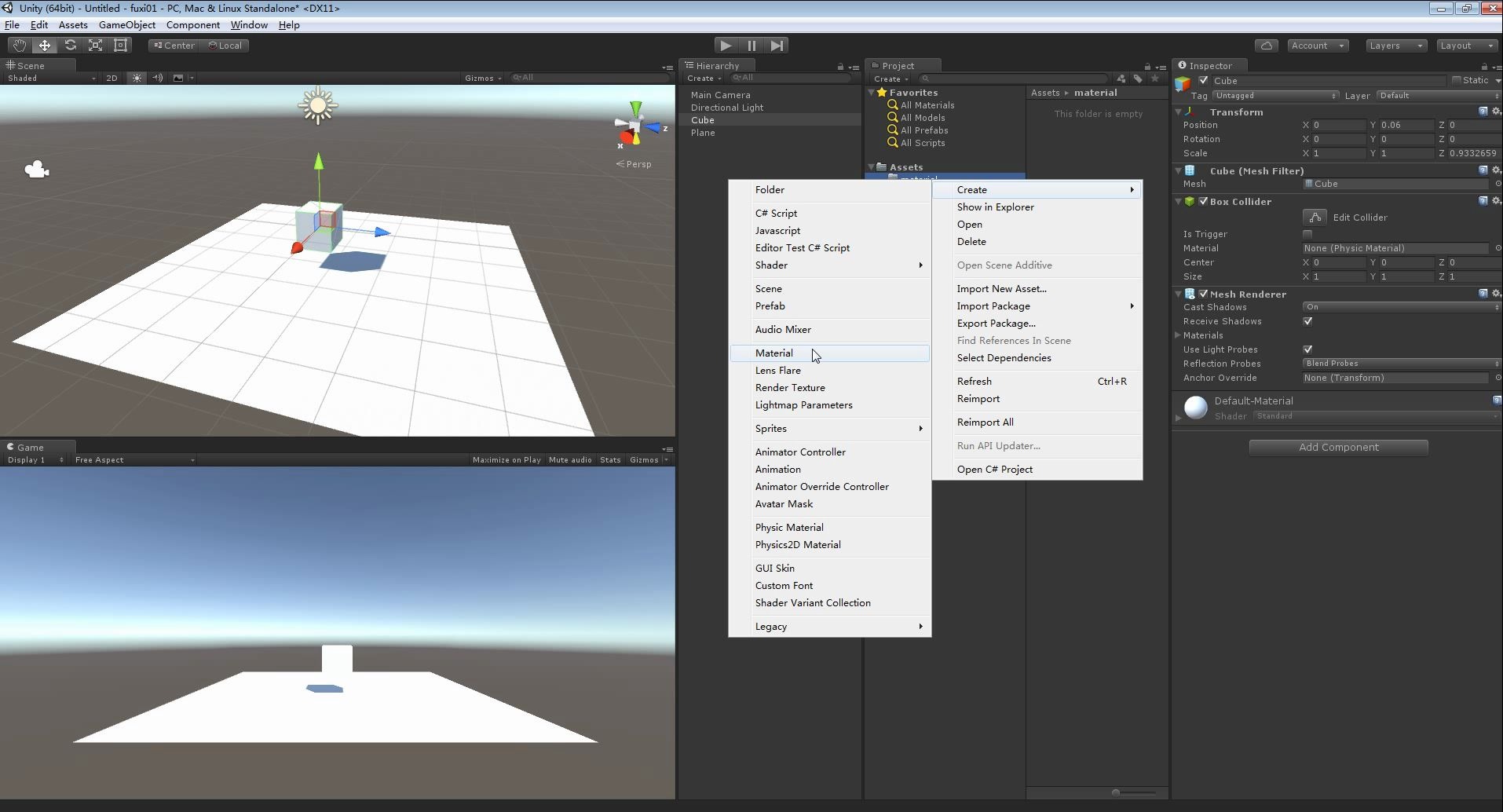Viewport: 1503px width, 812px height.
Task: Uncheck Use Light Probes
Action: tap(1307, 349)
